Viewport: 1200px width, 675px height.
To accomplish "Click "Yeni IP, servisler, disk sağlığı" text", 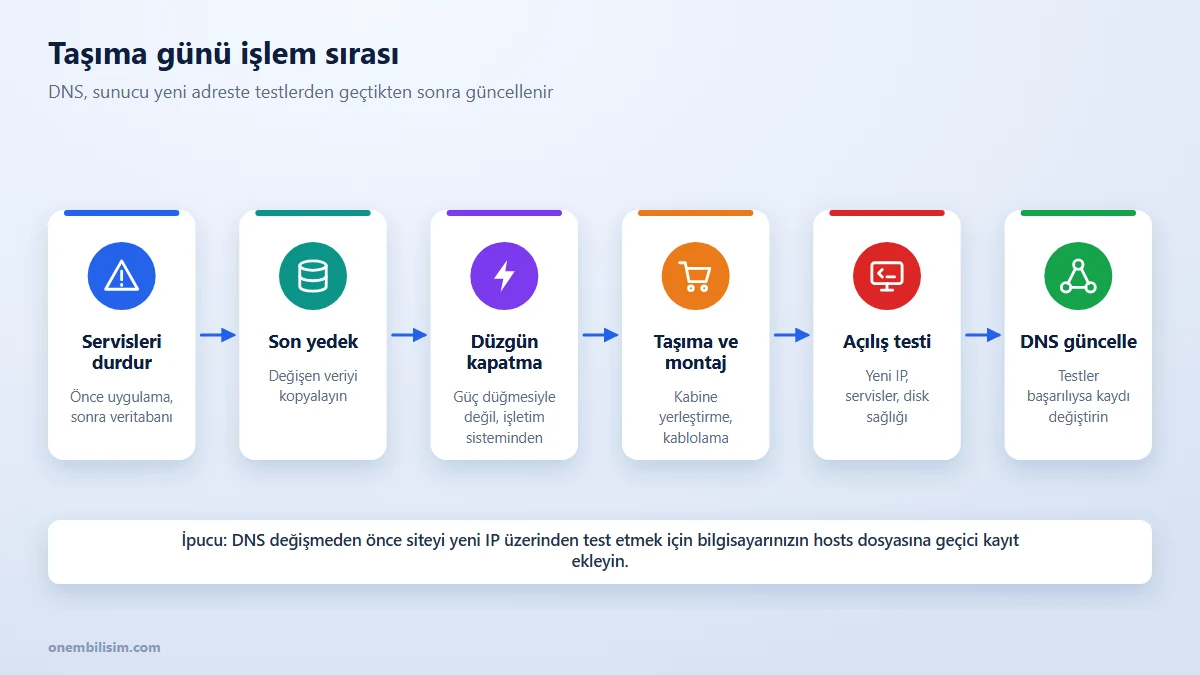I will pos(887,396).
